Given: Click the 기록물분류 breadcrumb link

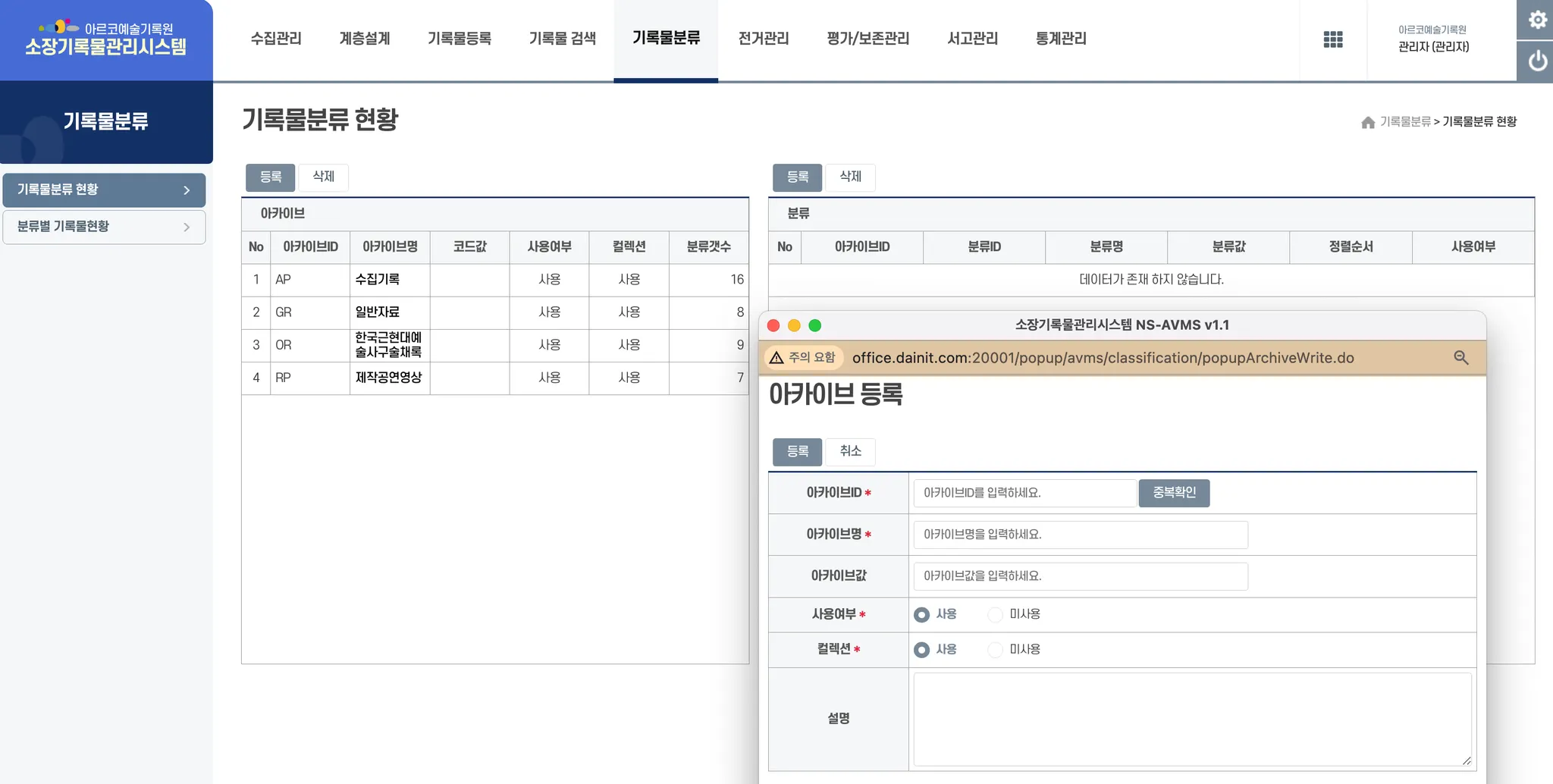Looking at the screenshot, I should (x=1405, y=122).
